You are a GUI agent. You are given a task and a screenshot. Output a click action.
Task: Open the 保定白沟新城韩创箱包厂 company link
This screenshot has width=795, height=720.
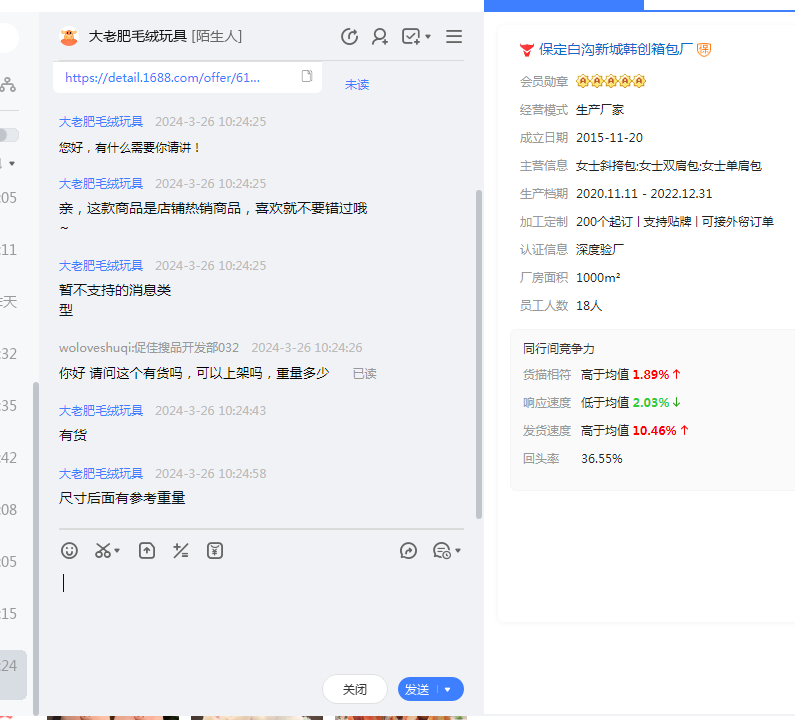click(616, 49)
